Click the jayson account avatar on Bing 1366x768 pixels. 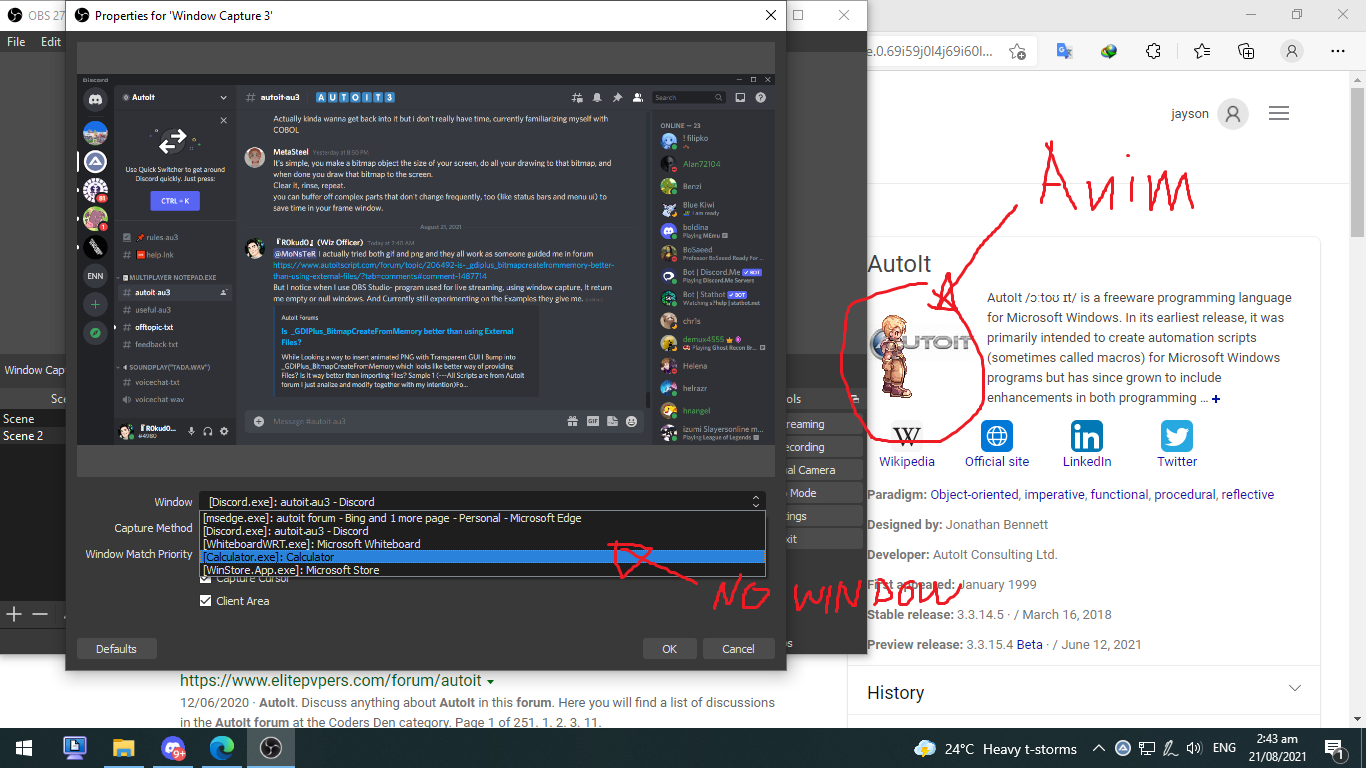tap(1233, 114)
